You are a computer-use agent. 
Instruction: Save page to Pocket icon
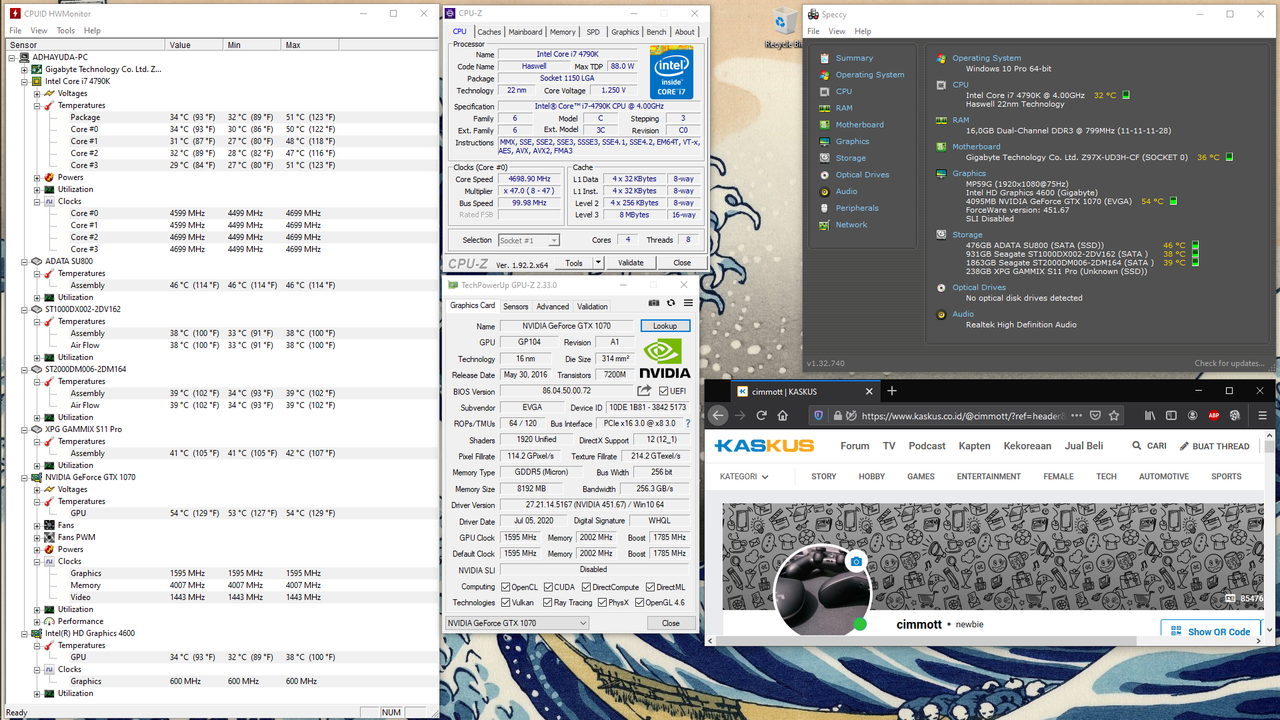tap(1096, 415)
